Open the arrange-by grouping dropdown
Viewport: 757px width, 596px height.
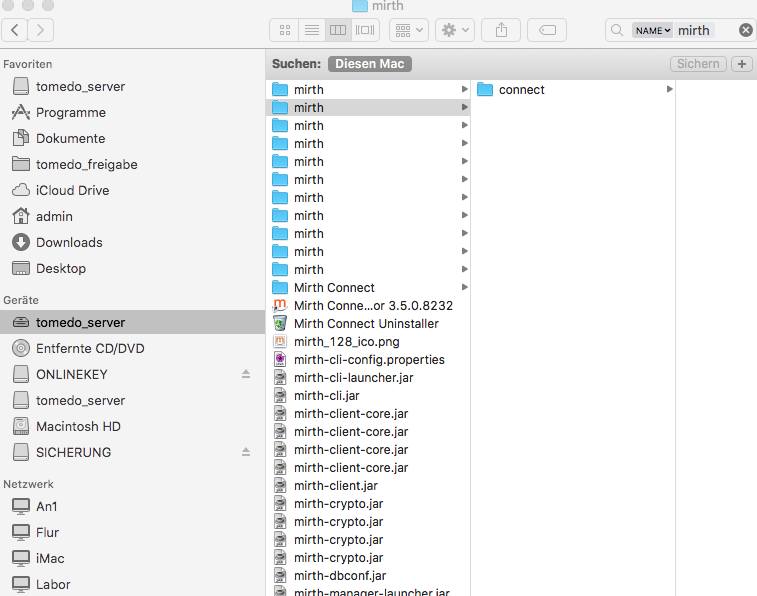[409, 30]
